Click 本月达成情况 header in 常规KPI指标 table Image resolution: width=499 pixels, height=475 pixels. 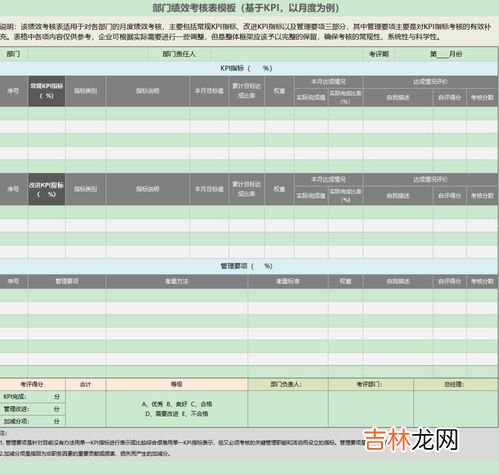(x=328, y=82)
